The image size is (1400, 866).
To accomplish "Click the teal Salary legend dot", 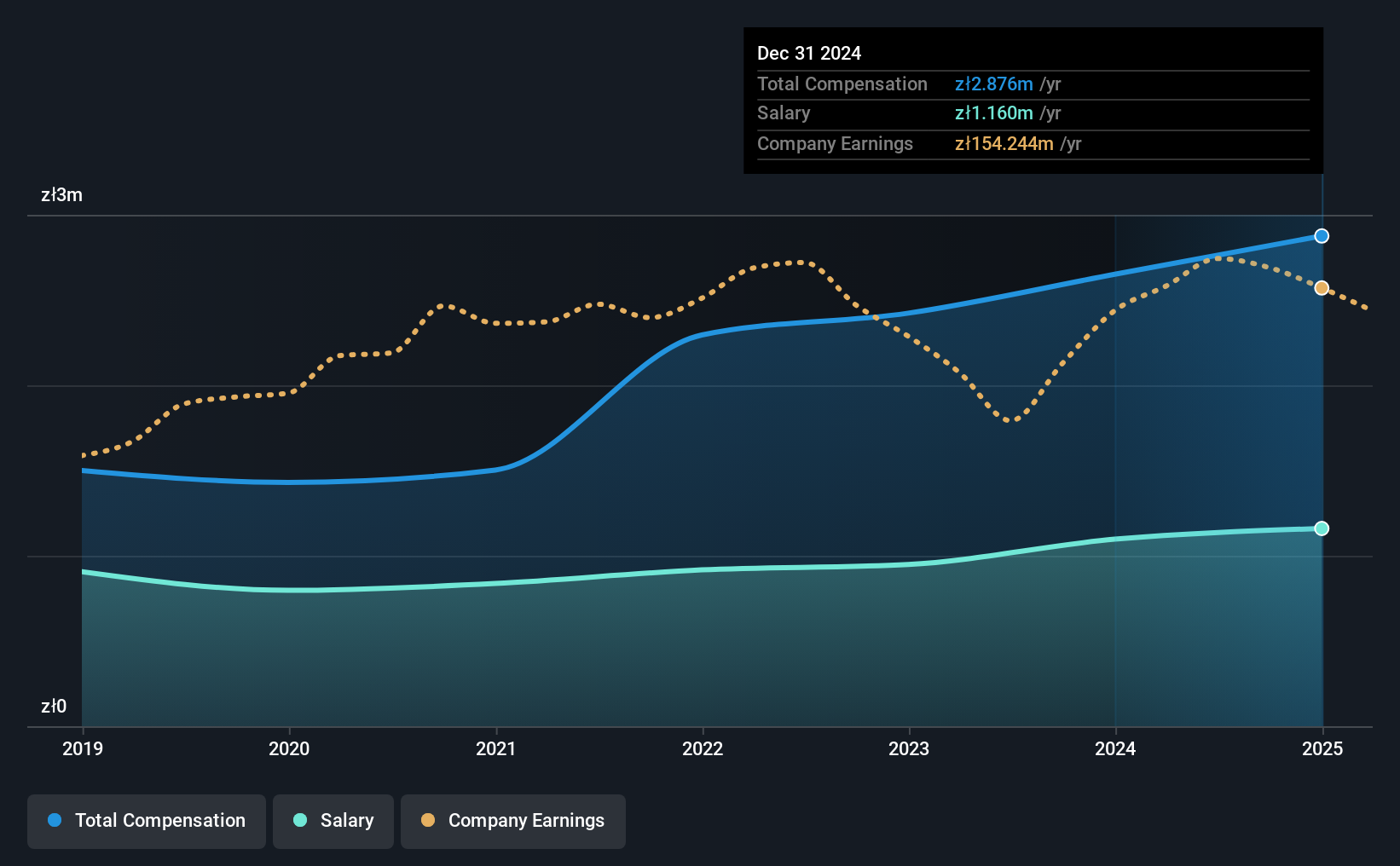I will click(x=300, y=820).
